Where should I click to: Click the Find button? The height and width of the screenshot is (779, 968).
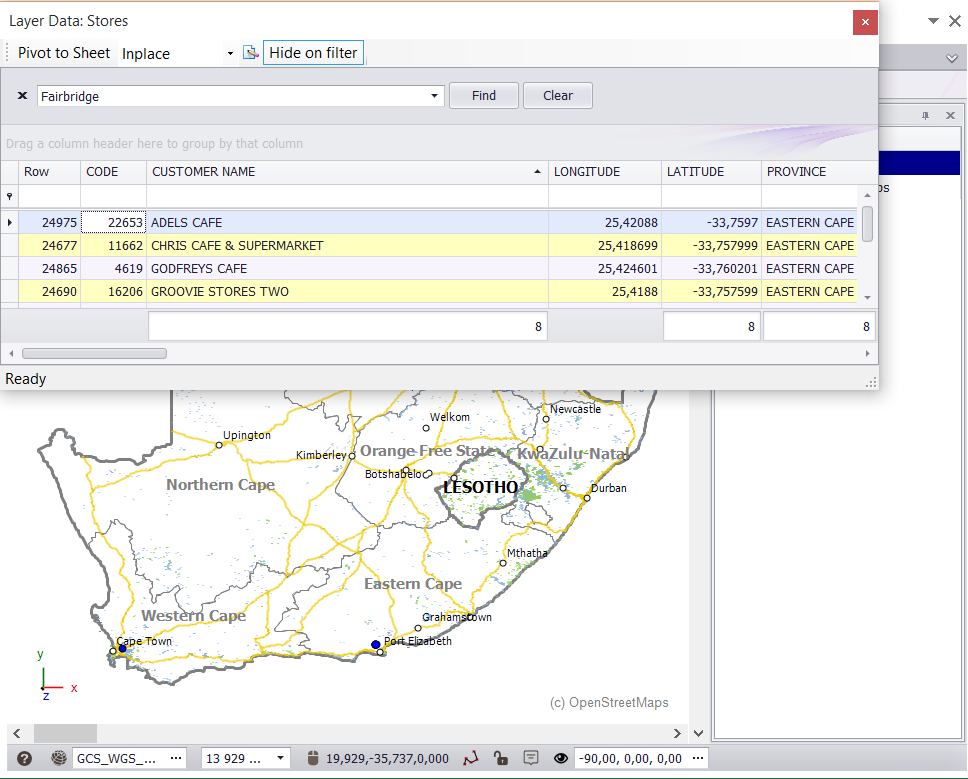[x=483, y=95]
